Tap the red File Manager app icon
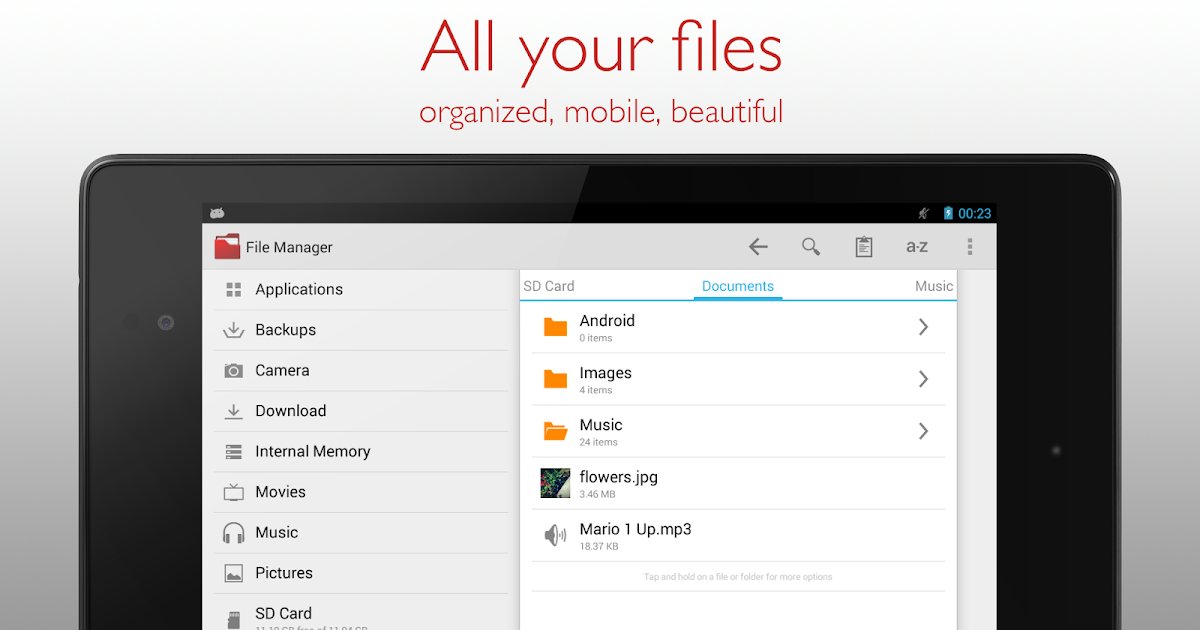Screen dimensions: 1200x630 point(228,247)
